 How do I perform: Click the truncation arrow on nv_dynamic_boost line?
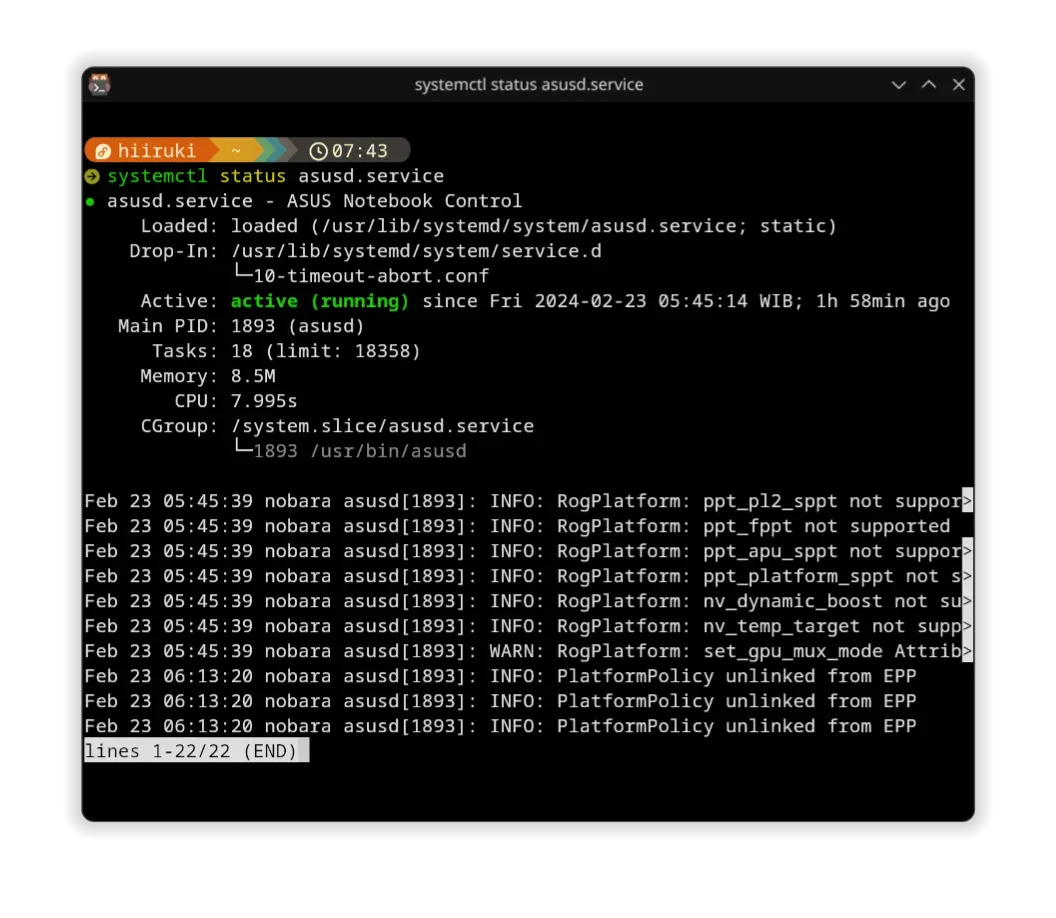point(967,601)
